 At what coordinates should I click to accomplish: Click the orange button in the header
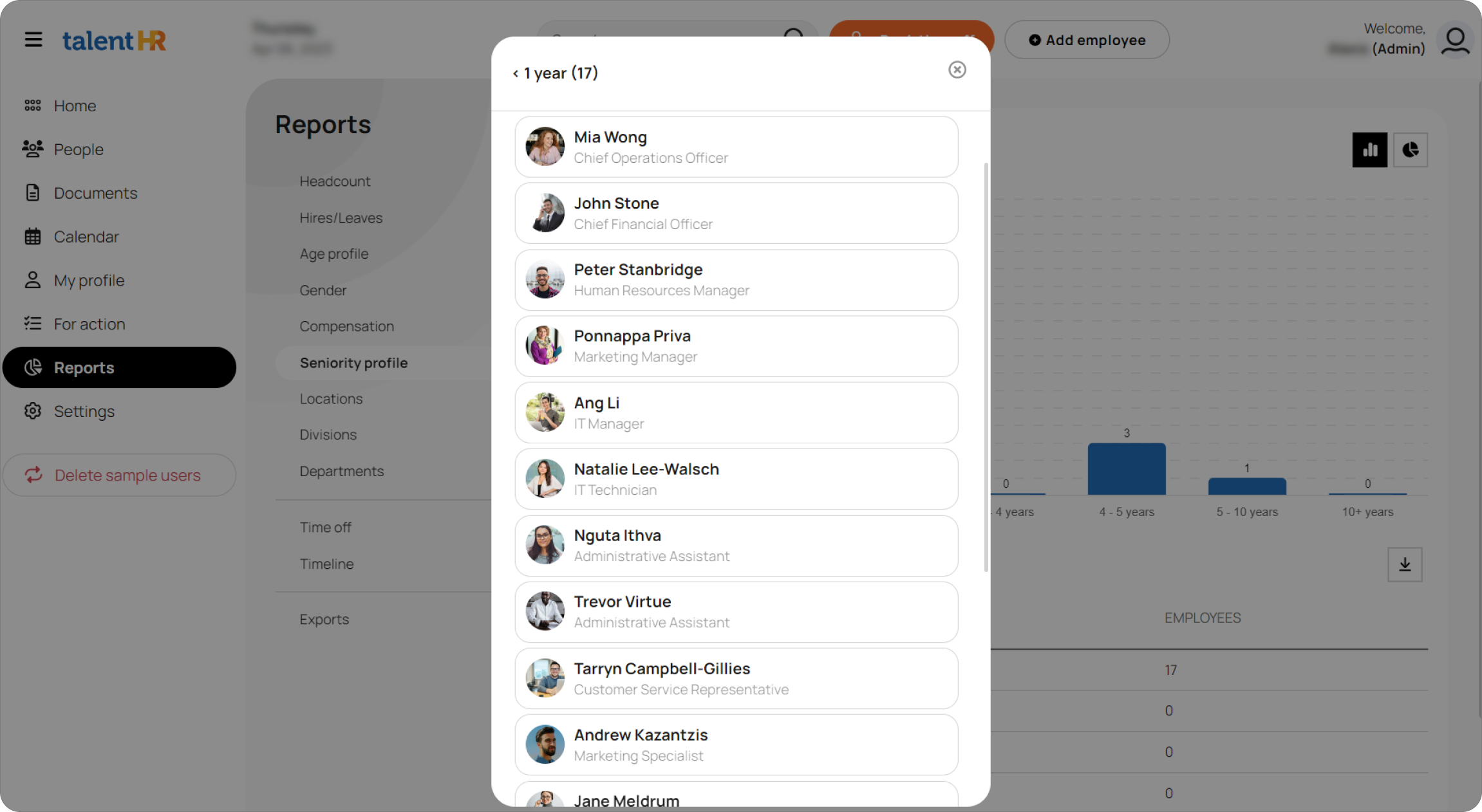[x=912, y=37]
